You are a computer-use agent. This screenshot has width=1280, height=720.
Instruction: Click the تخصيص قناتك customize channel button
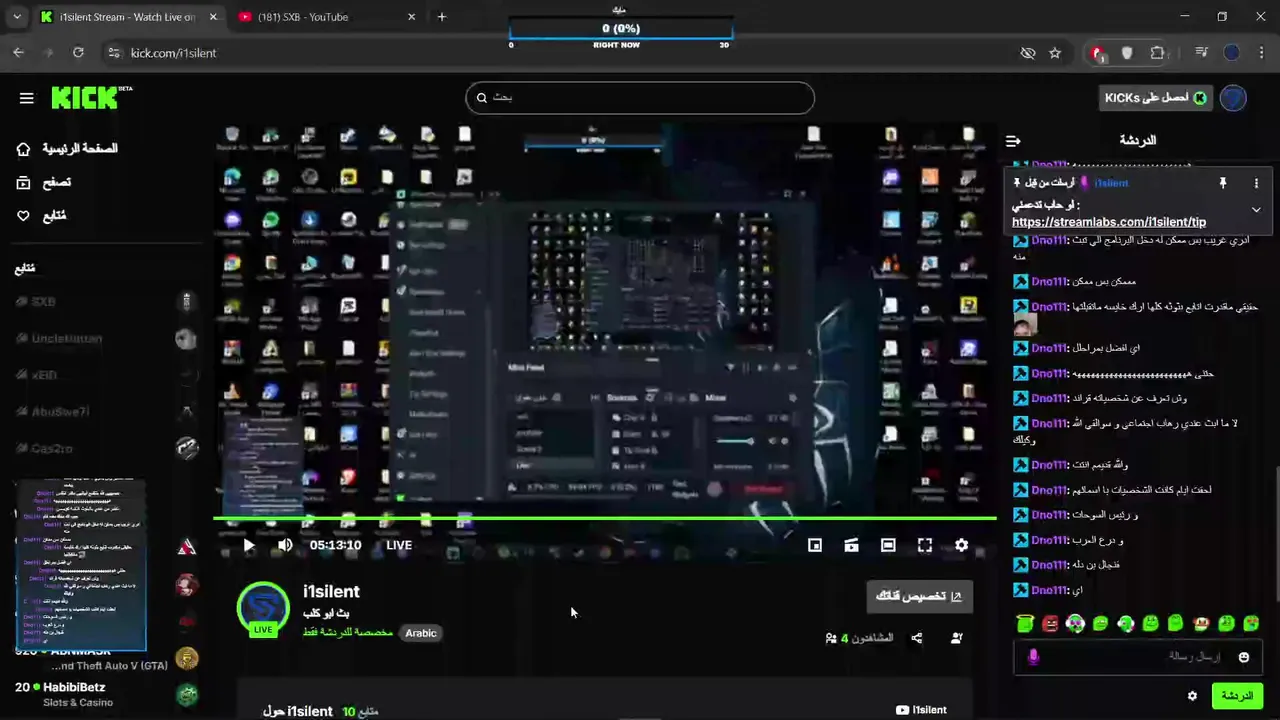919,596
